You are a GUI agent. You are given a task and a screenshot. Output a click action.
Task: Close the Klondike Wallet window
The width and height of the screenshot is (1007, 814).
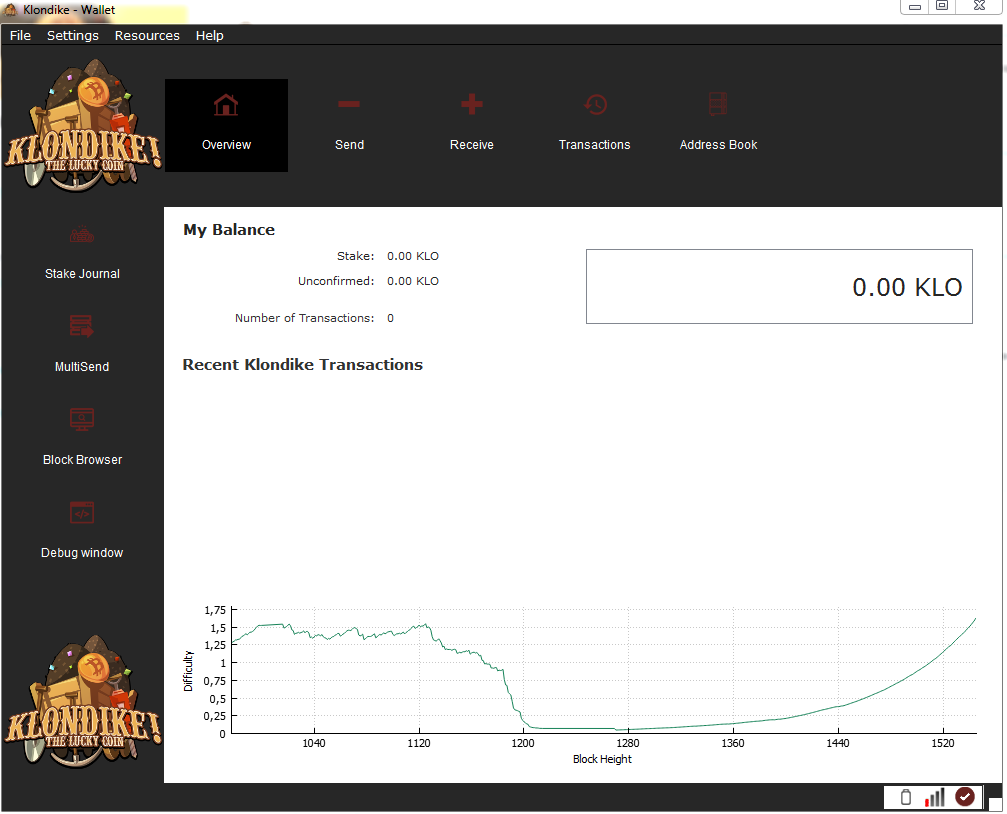click(979, 6)
